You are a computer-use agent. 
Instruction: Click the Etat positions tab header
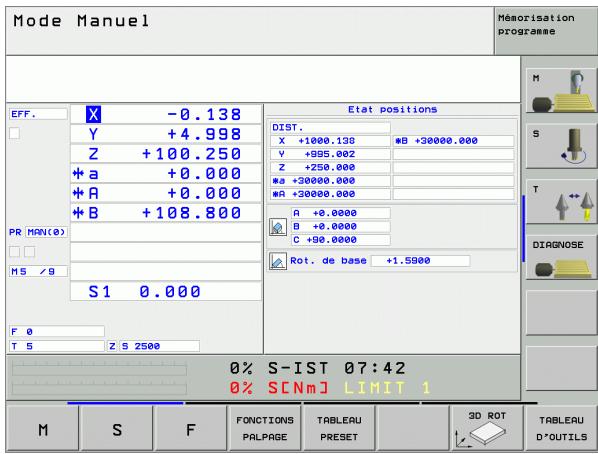[x=392, y=109]
